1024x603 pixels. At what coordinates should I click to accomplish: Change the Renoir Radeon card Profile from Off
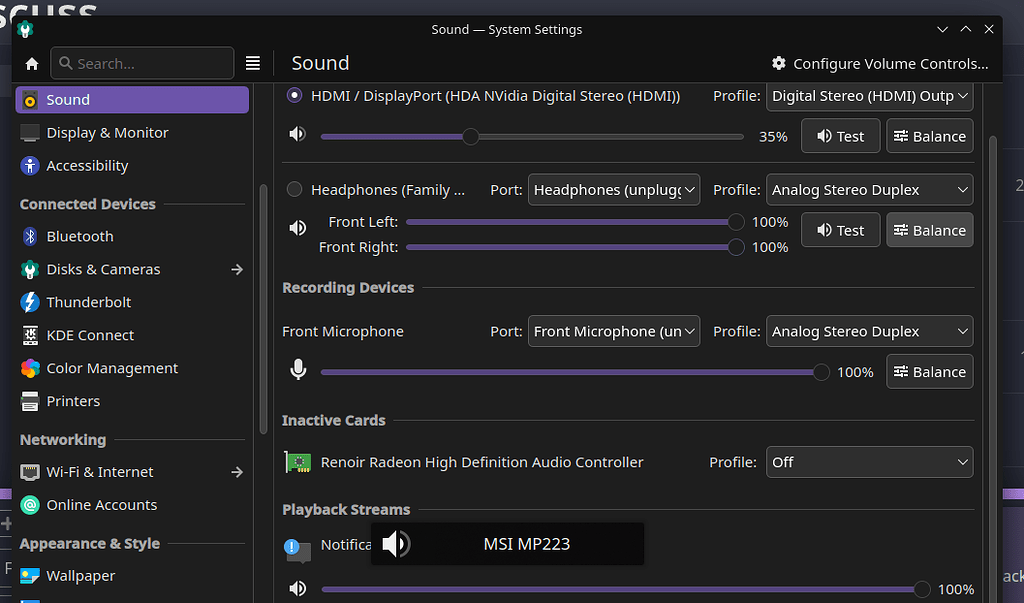coord(869,462)
